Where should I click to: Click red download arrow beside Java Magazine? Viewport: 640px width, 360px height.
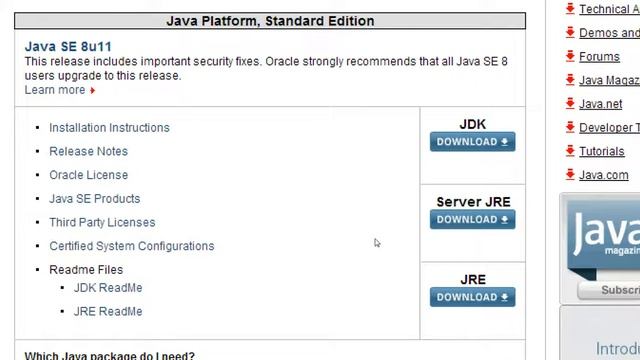[570, 80]
